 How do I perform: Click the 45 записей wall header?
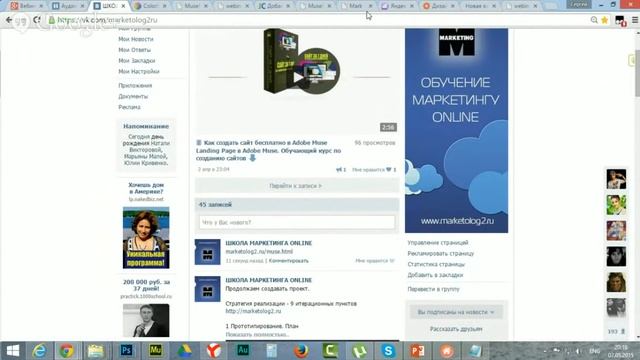(297, 204)
